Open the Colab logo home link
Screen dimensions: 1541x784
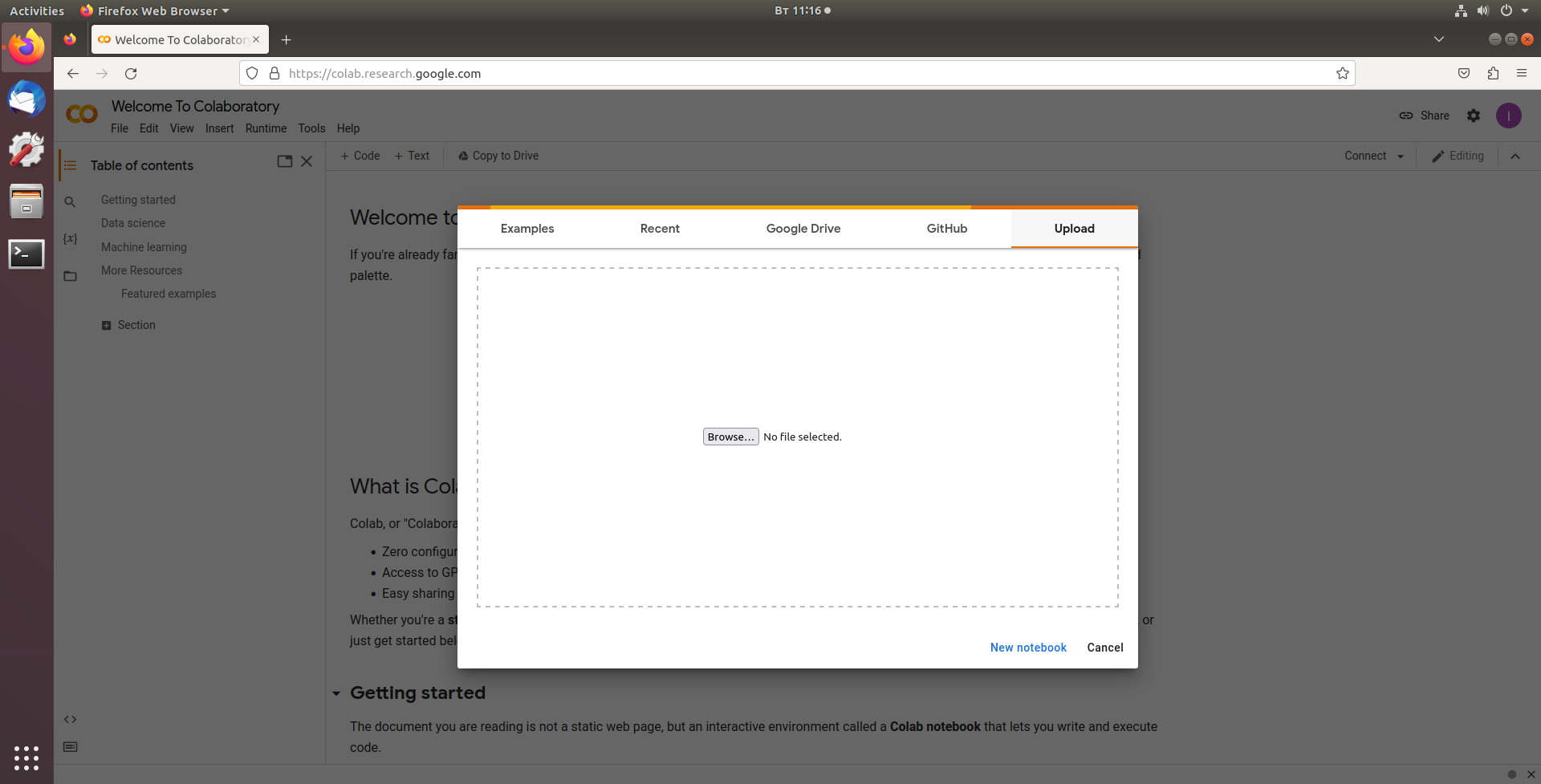[82, 115]
